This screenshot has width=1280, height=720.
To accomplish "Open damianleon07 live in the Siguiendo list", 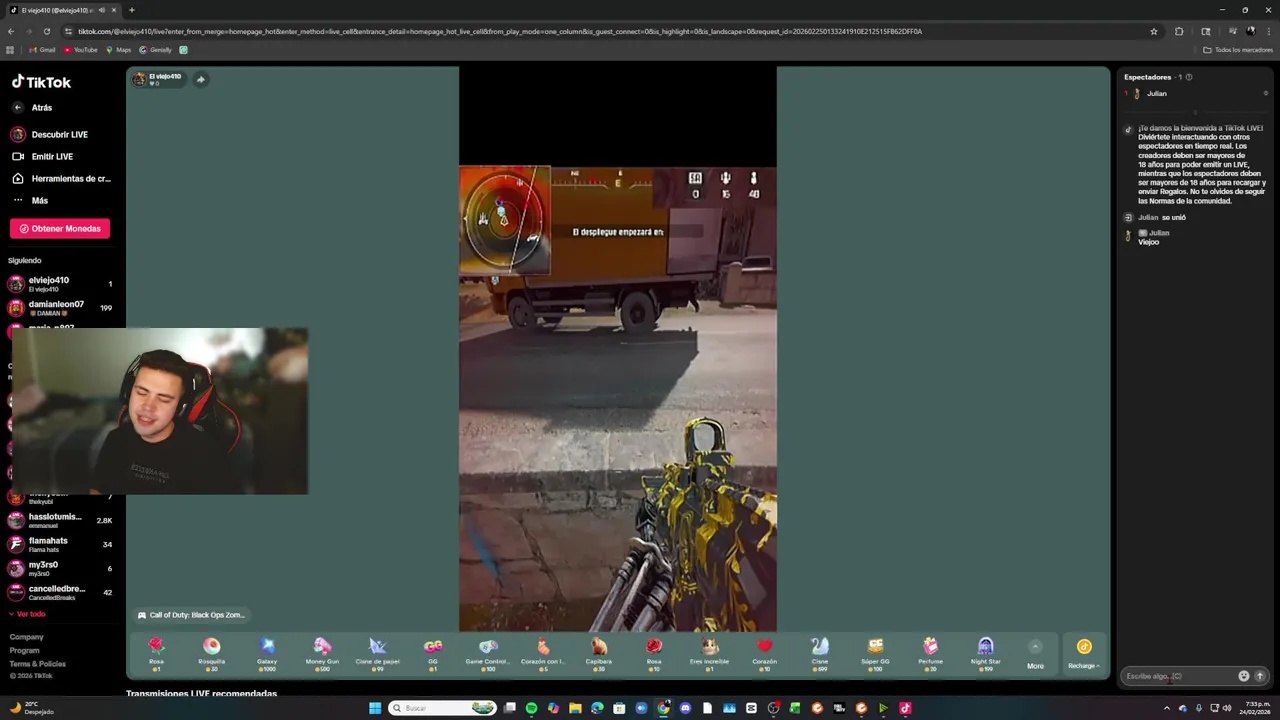I will (62, 308).
